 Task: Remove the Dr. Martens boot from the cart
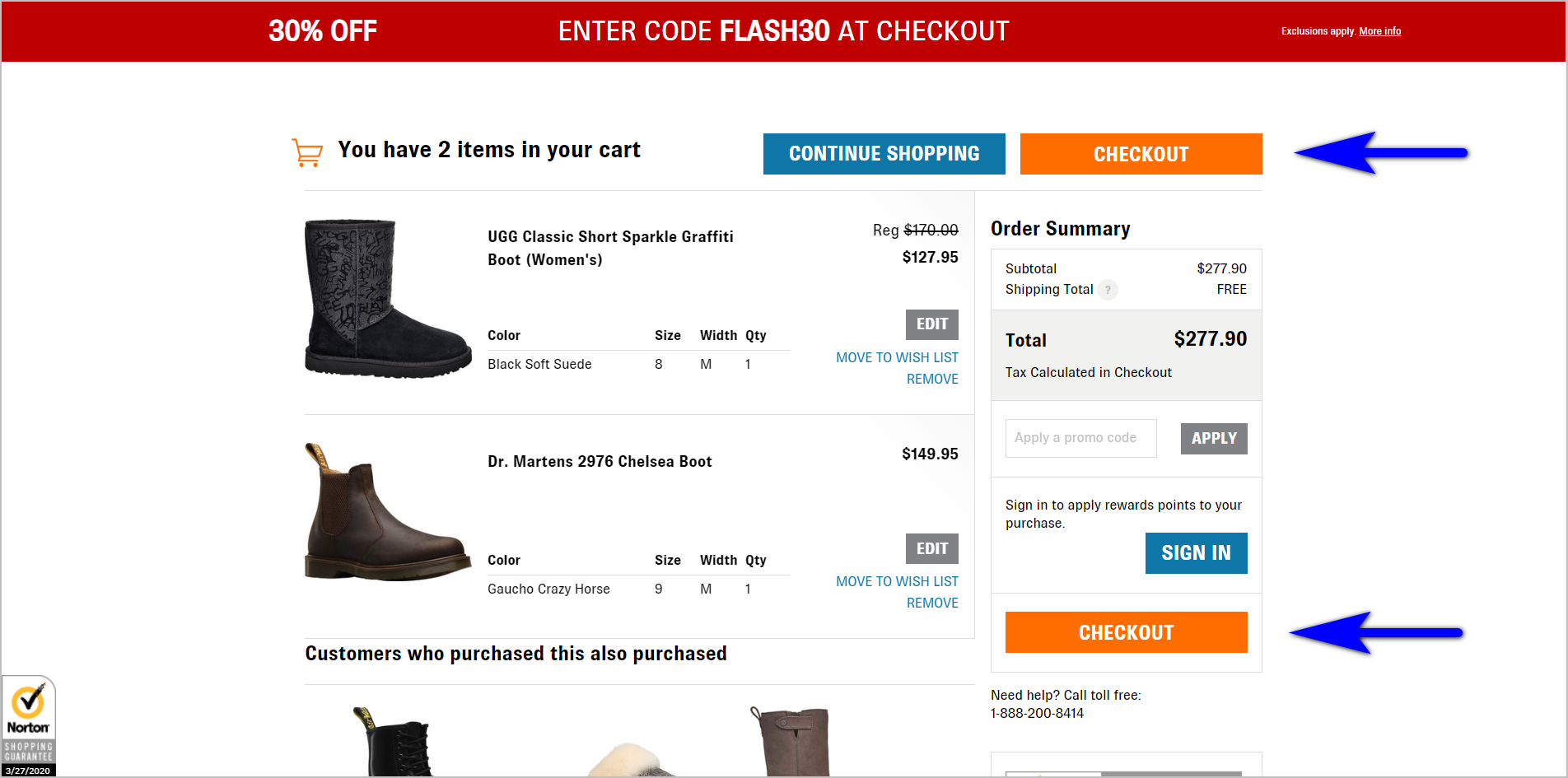click(x=932, y=603)
